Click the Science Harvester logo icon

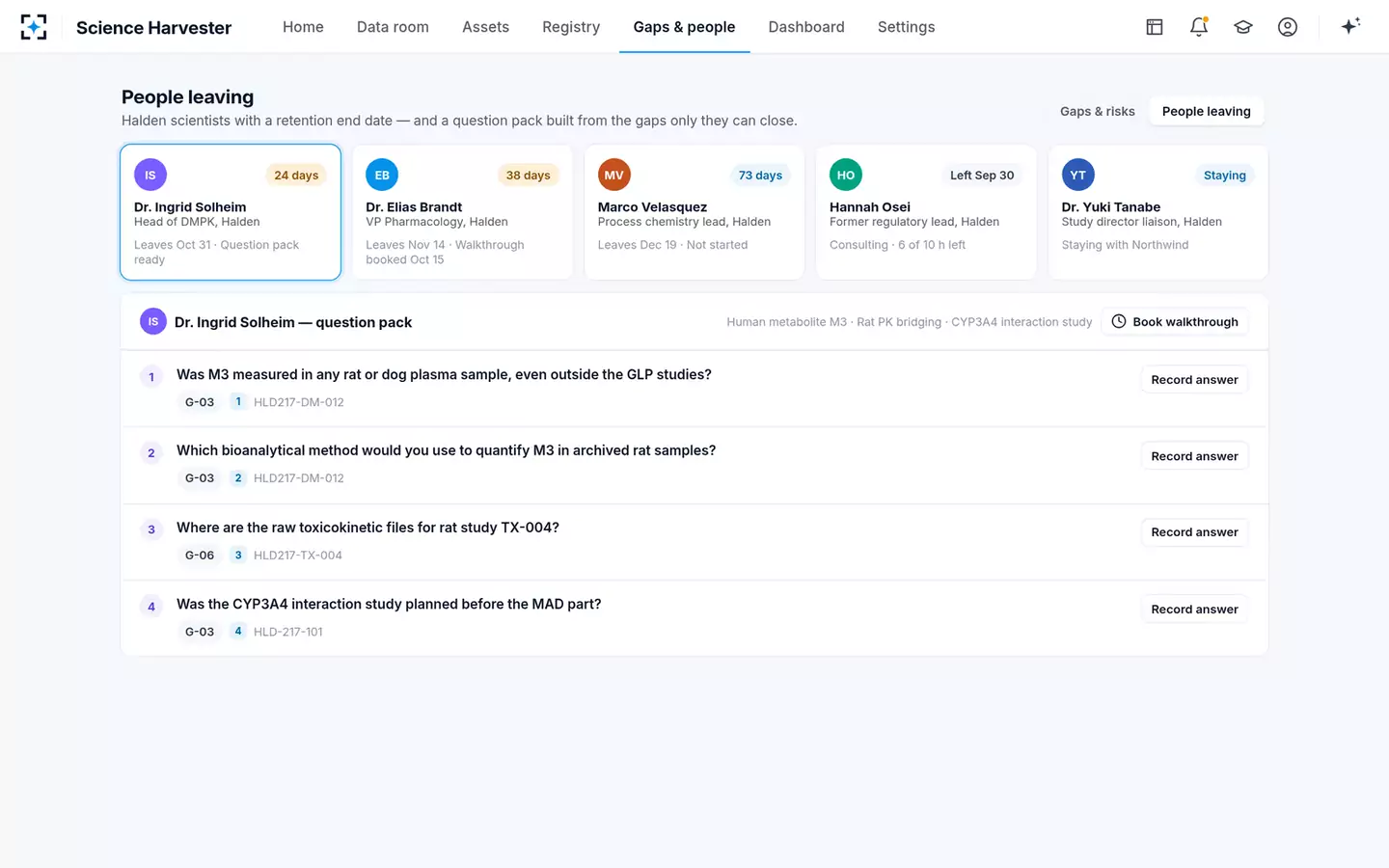pyautogui.click(x=34, y=27)
